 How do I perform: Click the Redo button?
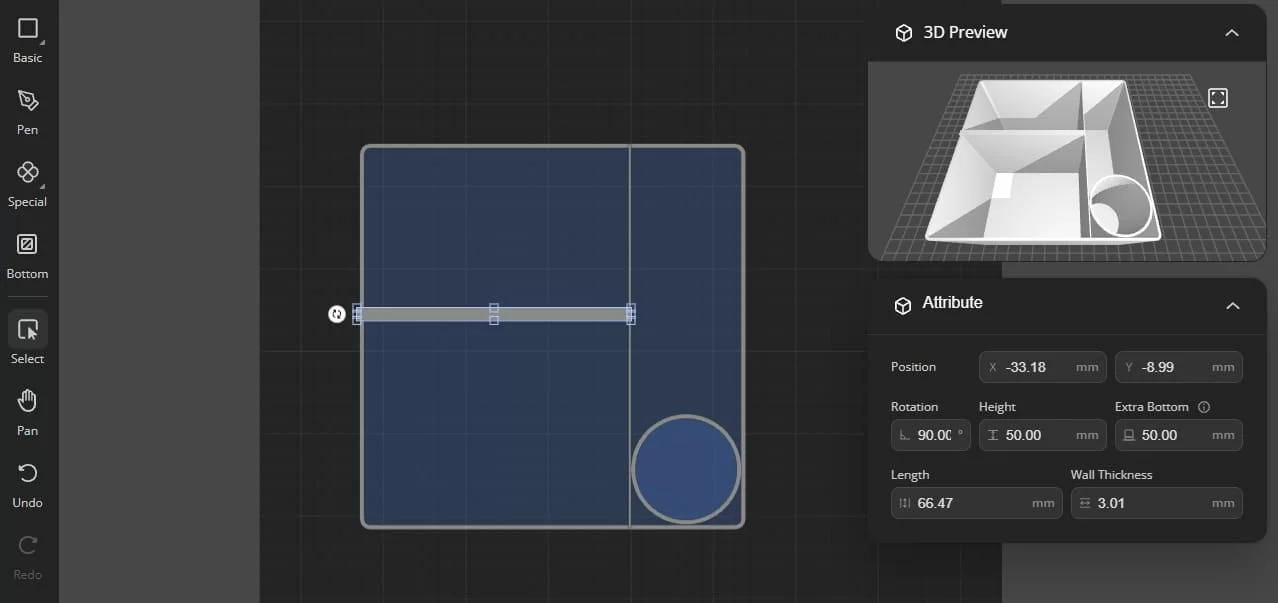28,557
